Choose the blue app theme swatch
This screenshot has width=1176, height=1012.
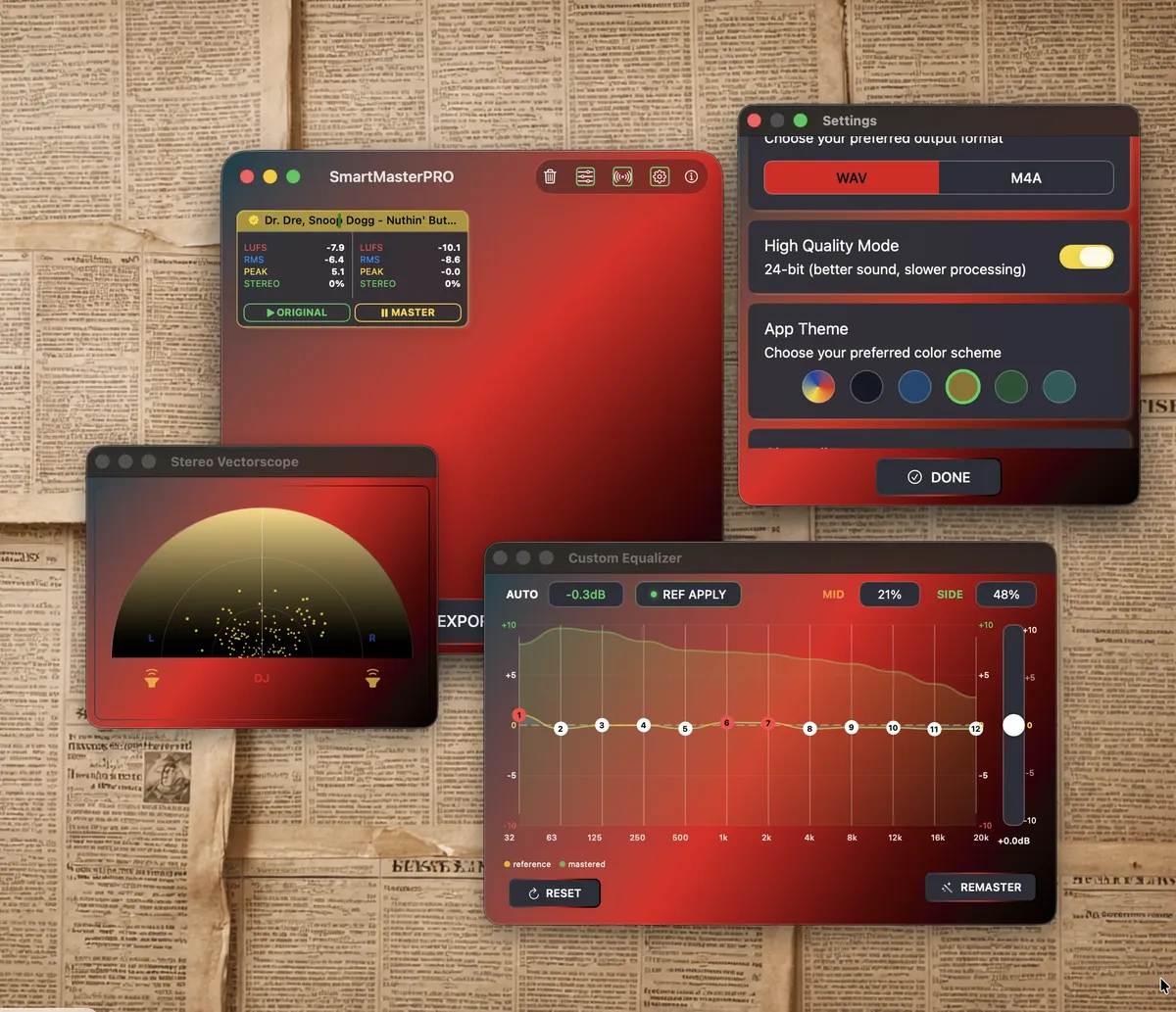(x=914, y=386)
